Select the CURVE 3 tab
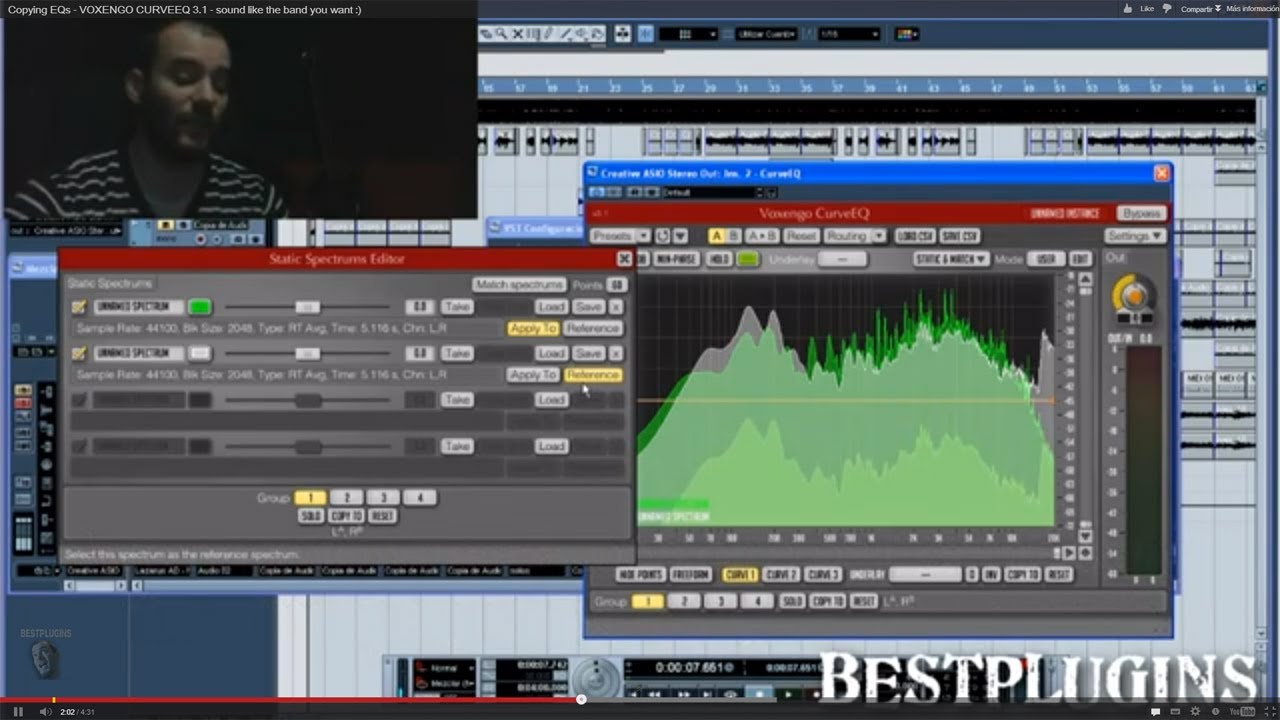1280x720 pixels. click(822, 575)
